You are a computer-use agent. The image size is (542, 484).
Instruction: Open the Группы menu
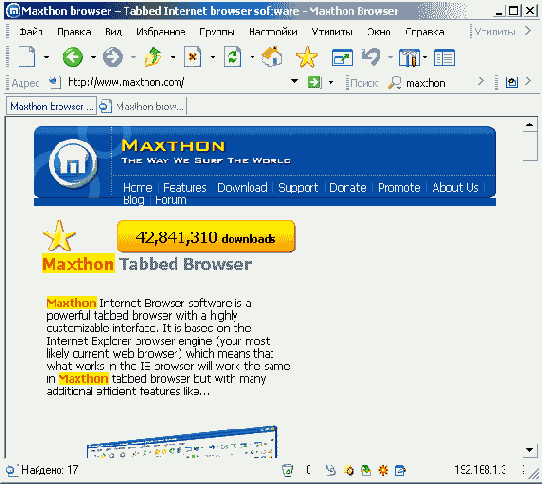tap(217, 32)
